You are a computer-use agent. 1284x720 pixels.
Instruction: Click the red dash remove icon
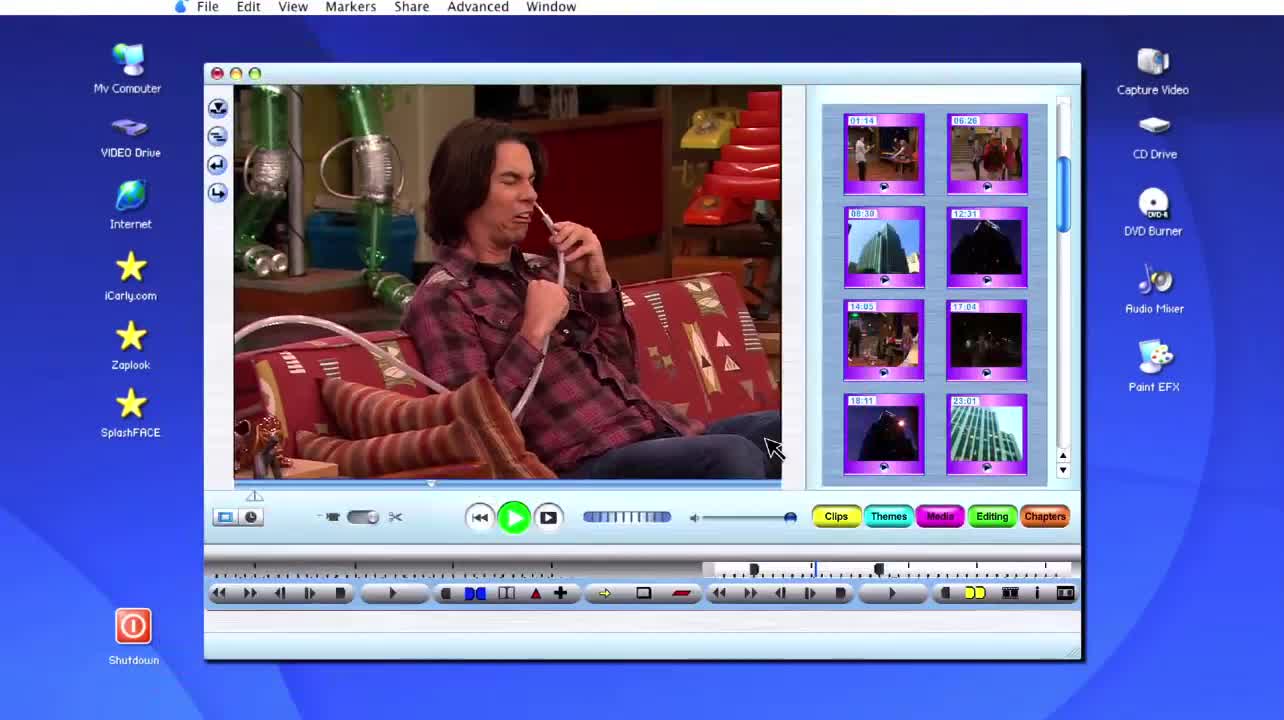point(682,593)
